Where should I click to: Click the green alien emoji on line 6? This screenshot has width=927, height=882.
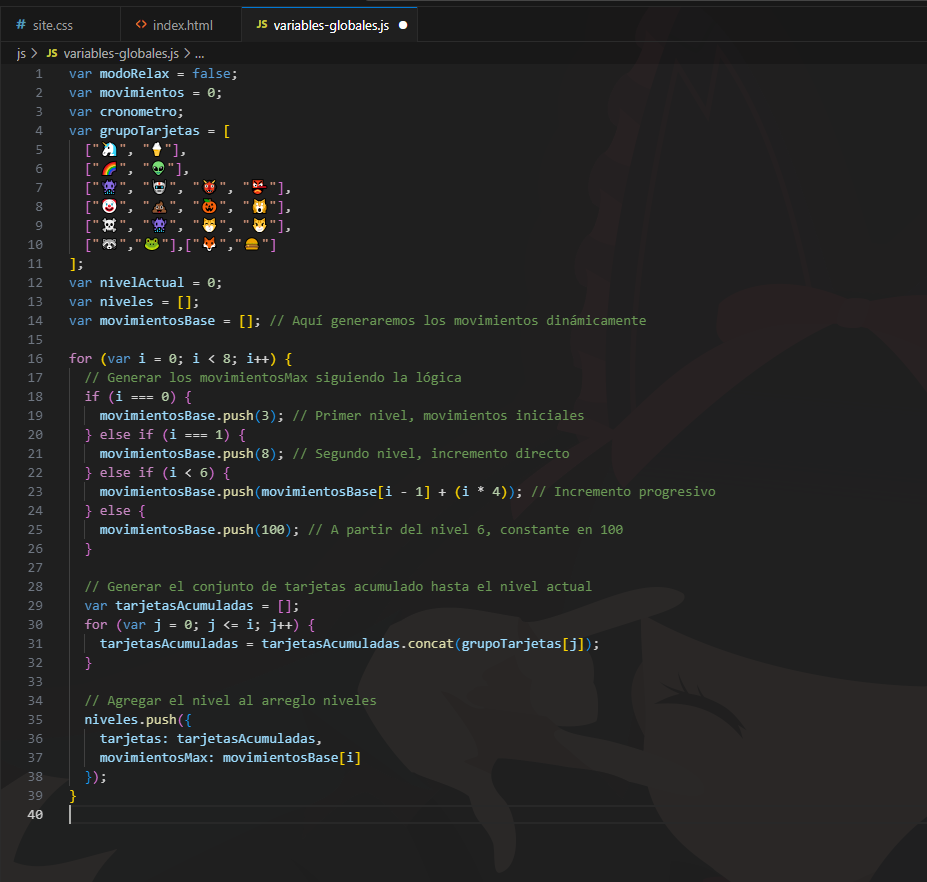(x=158, y=169)
